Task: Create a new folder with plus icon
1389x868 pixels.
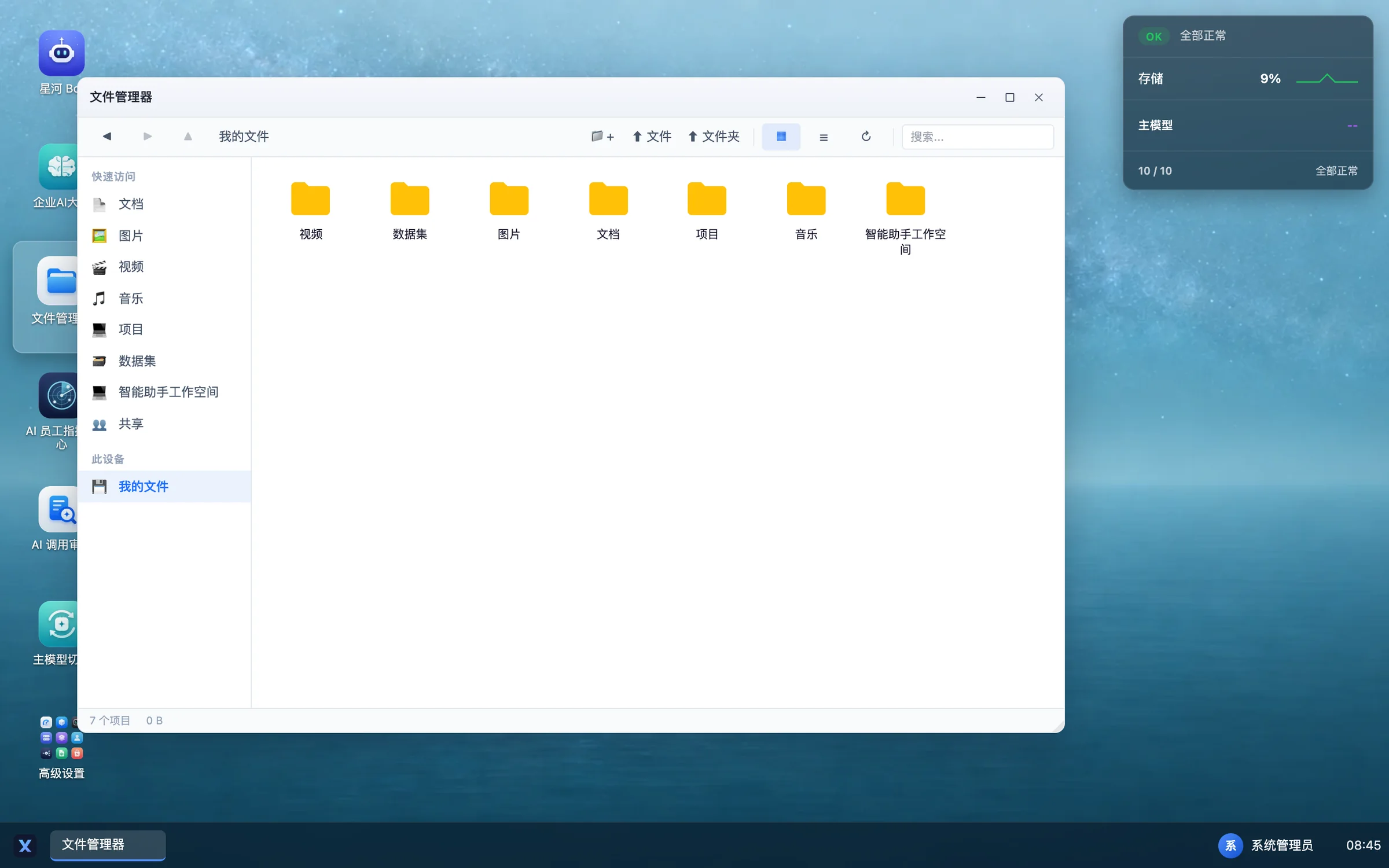Action: tap(602, 137)
